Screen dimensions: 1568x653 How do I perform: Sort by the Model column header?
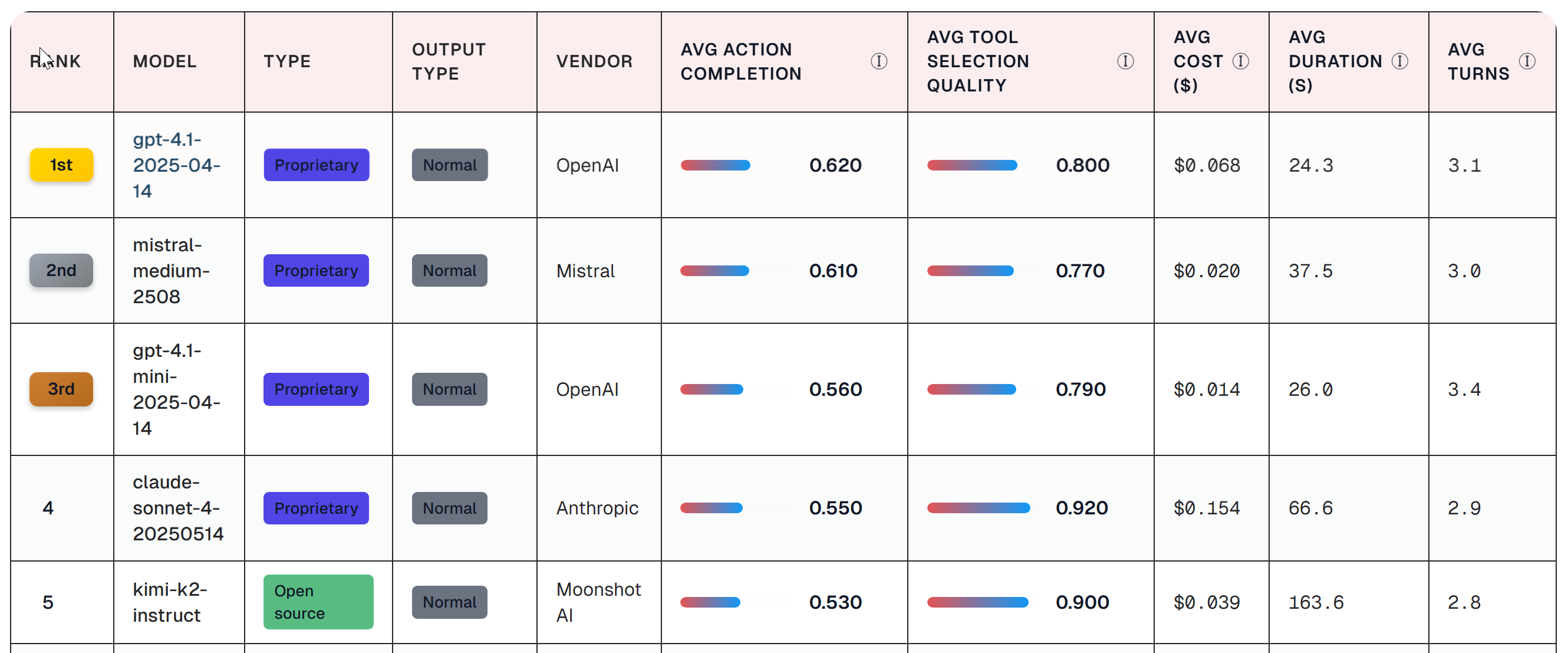[164, 61]
